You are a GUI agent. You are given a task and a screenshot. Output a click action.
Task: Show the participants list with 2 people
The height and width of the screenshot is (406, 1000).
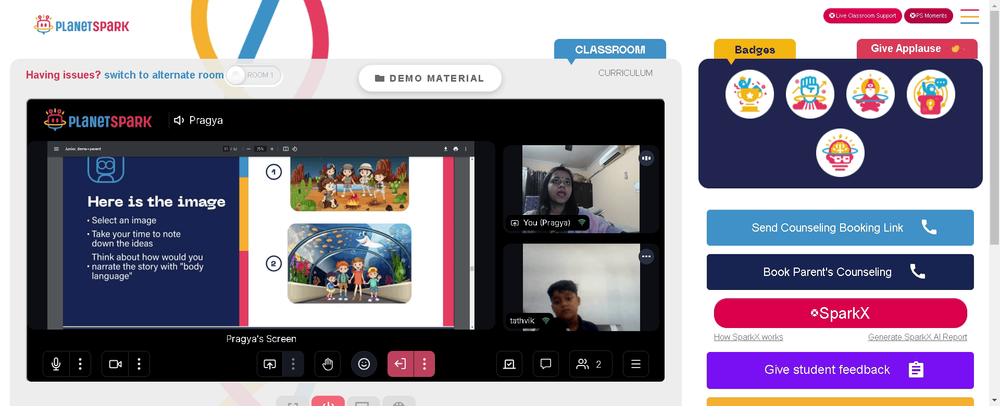[590, 364]
